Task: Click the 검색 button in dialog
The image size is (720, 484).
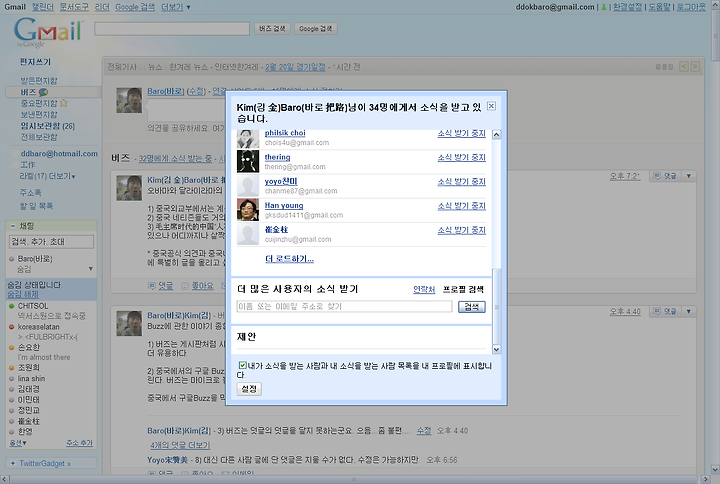Action: (x=472, y=307)
